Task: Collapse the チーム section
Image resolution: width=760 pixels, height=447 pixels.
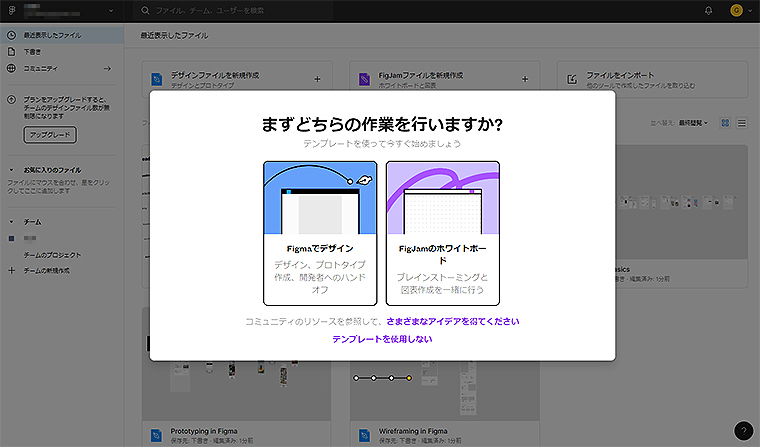Action: click(x=11, y=221)
